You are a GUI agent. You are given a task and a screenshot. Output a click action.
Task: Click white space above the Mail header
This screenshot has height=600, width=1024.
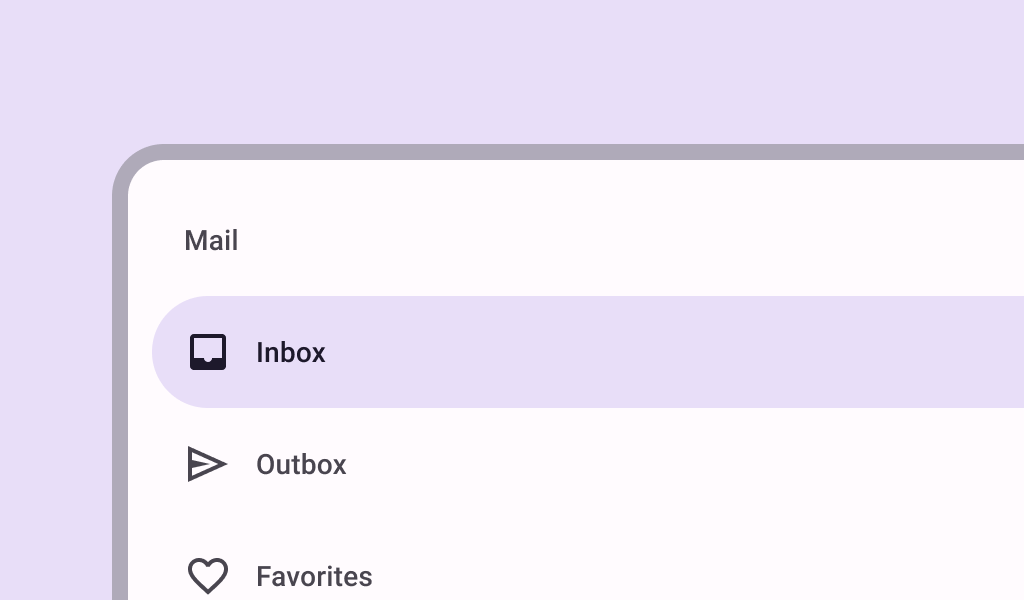[522, 189]
